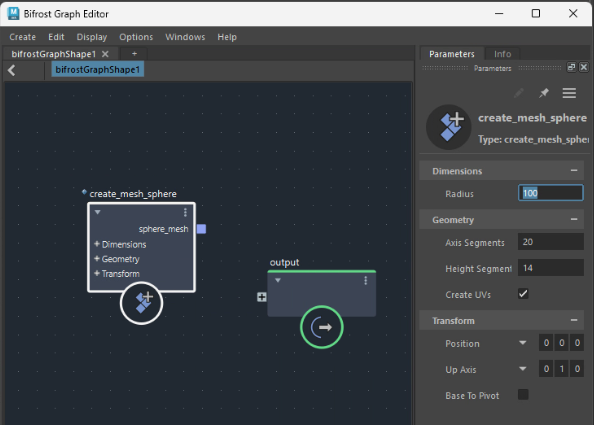This screenshot has width=594, height=425.
Task: Open the Parameters hamburger menu
Action: 569,93
